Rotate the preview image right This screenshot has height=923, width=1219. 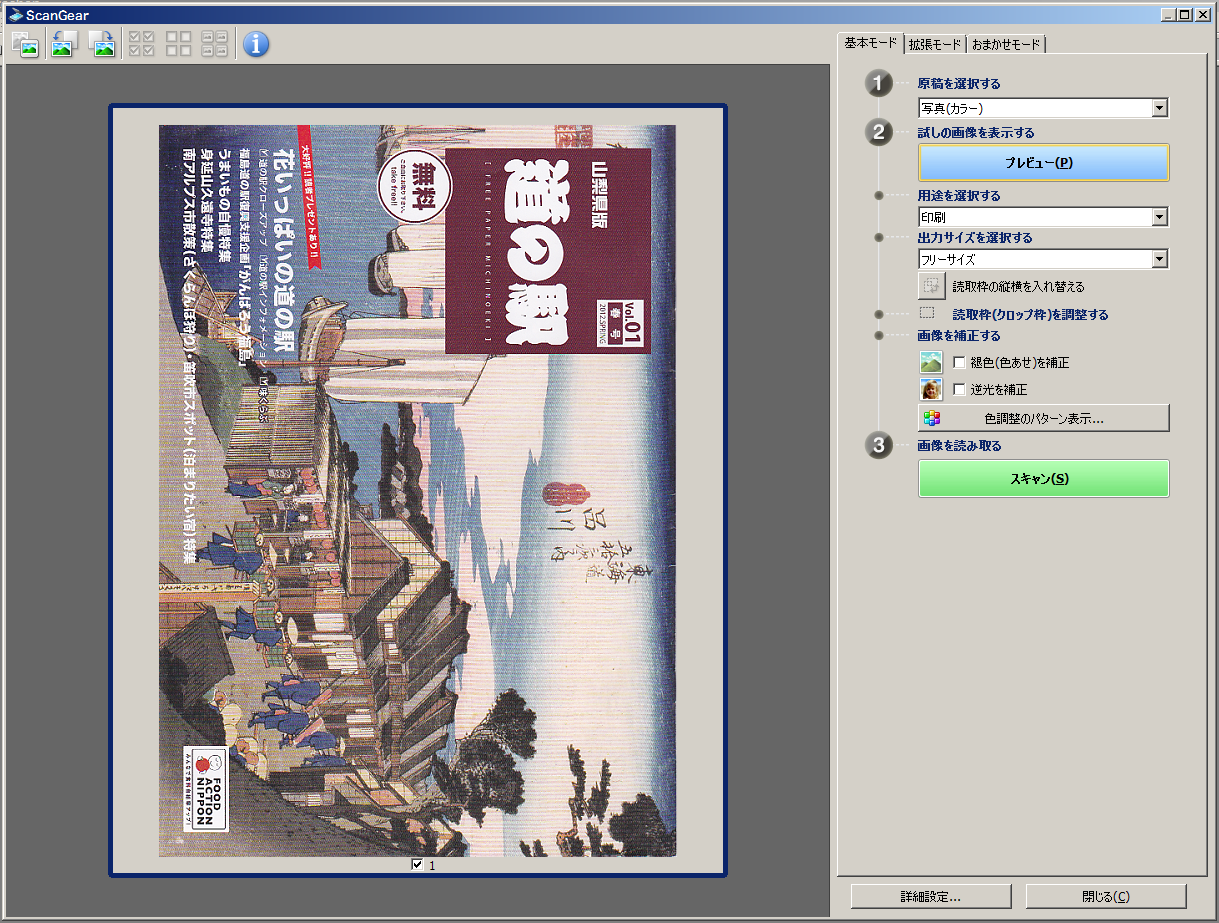tap(102, 44)
